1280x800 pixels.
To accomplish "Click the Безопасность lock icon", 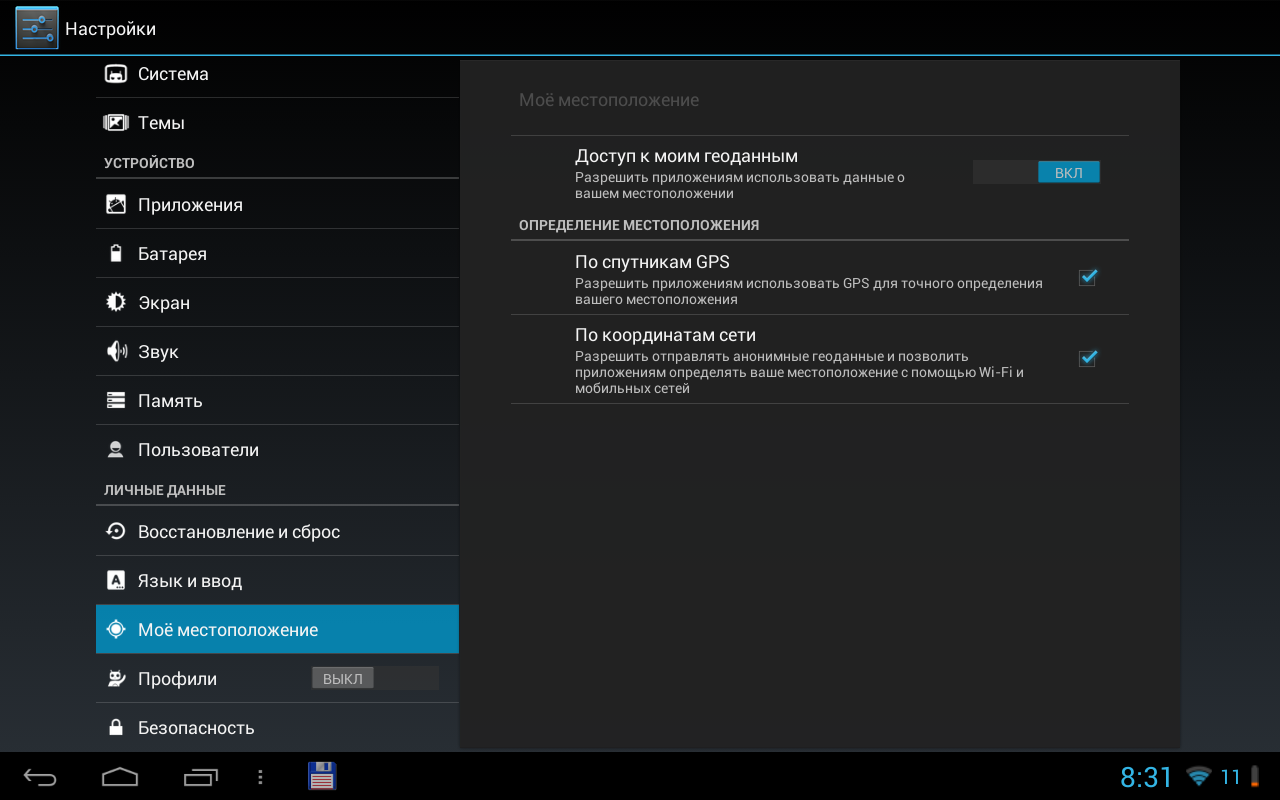I will click(x=116, y=728).
